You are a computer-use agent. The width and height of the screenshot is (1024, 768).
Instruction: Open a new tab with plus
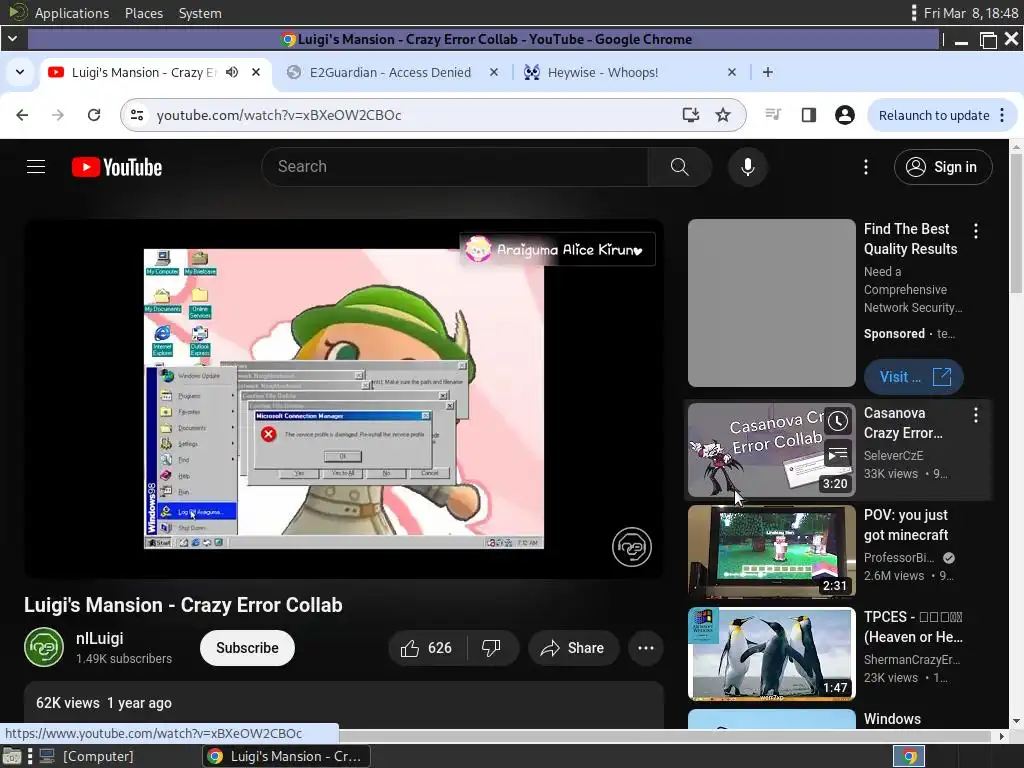(768, 72)
